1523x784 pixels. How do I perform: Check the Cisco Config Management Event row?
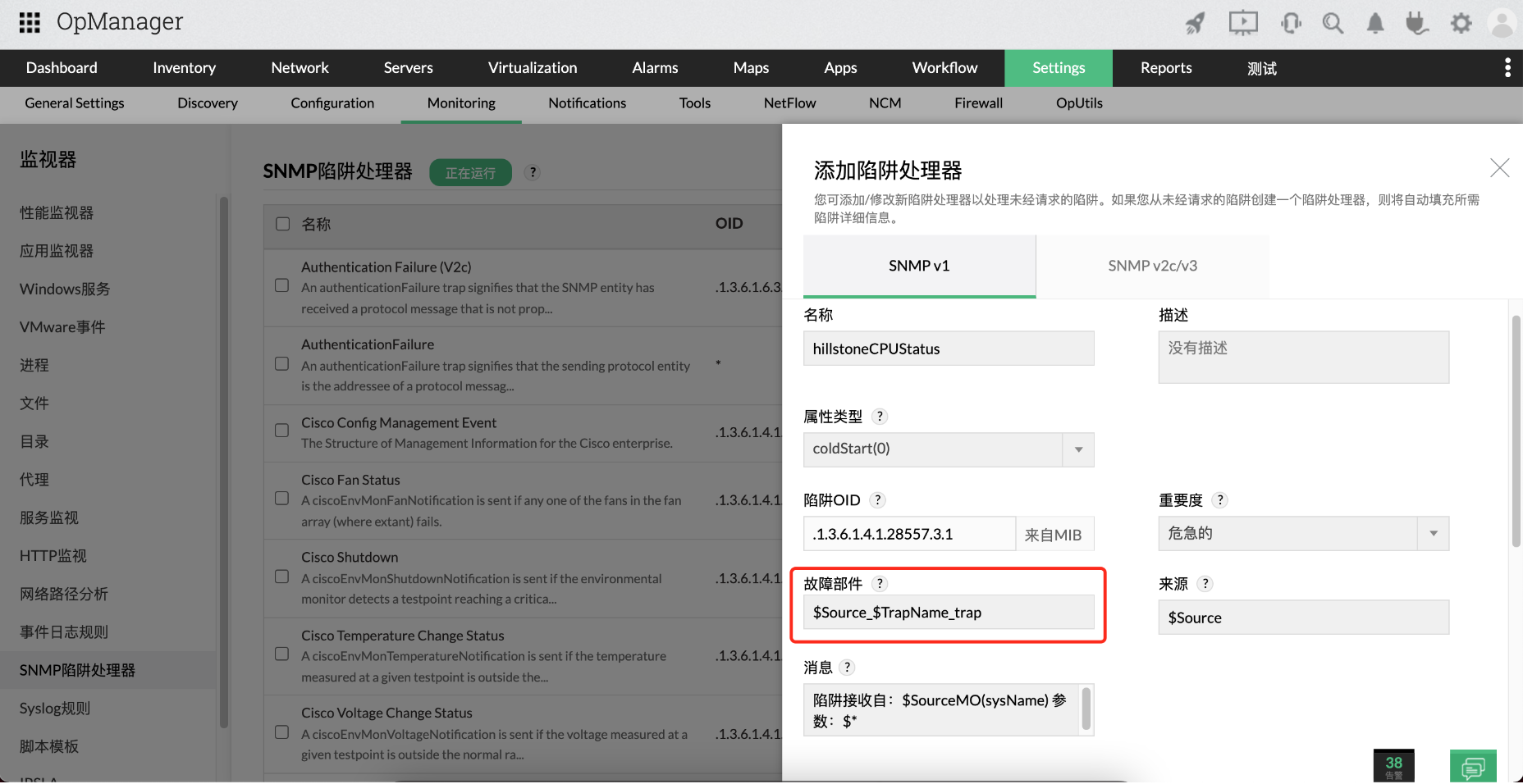[282, 431]
